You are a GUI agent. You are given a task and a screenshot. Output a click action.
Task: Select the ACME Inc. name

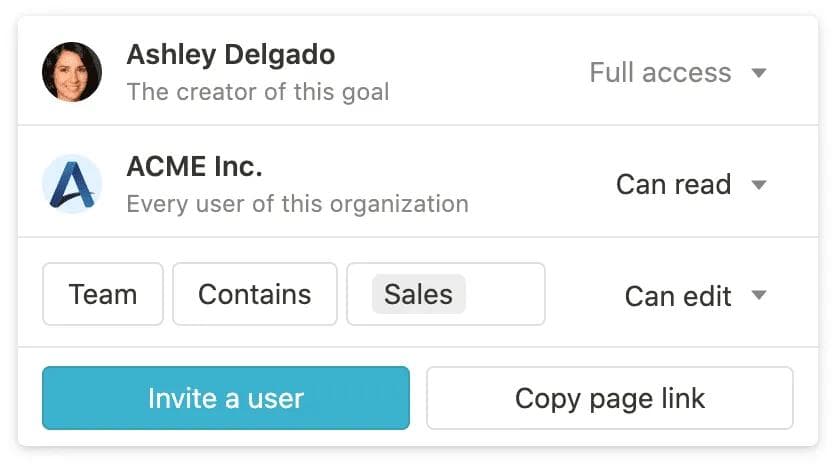click(x=194, y=166)
